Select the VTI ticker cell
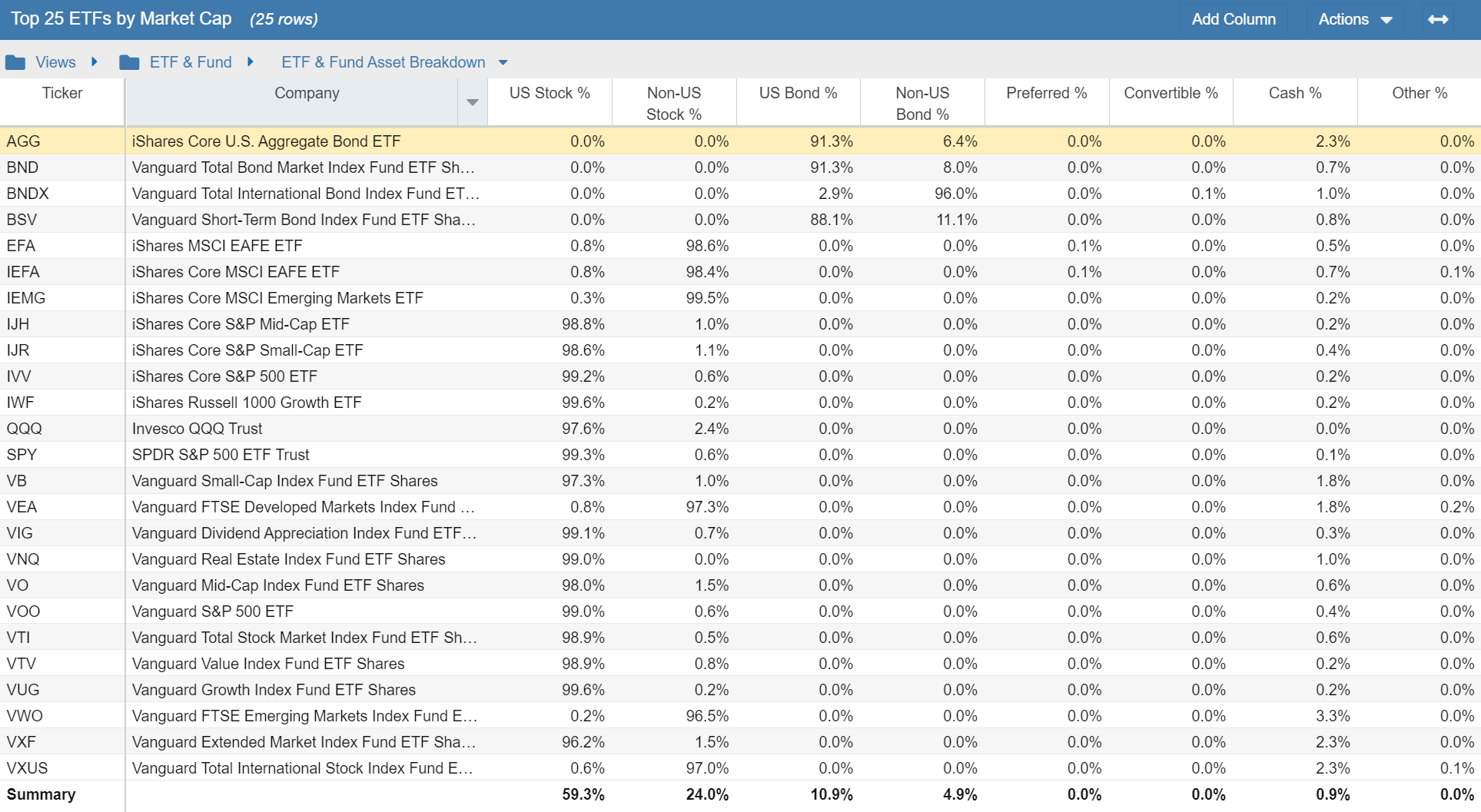Screen dimensions: 1481x812 [62, 638]
